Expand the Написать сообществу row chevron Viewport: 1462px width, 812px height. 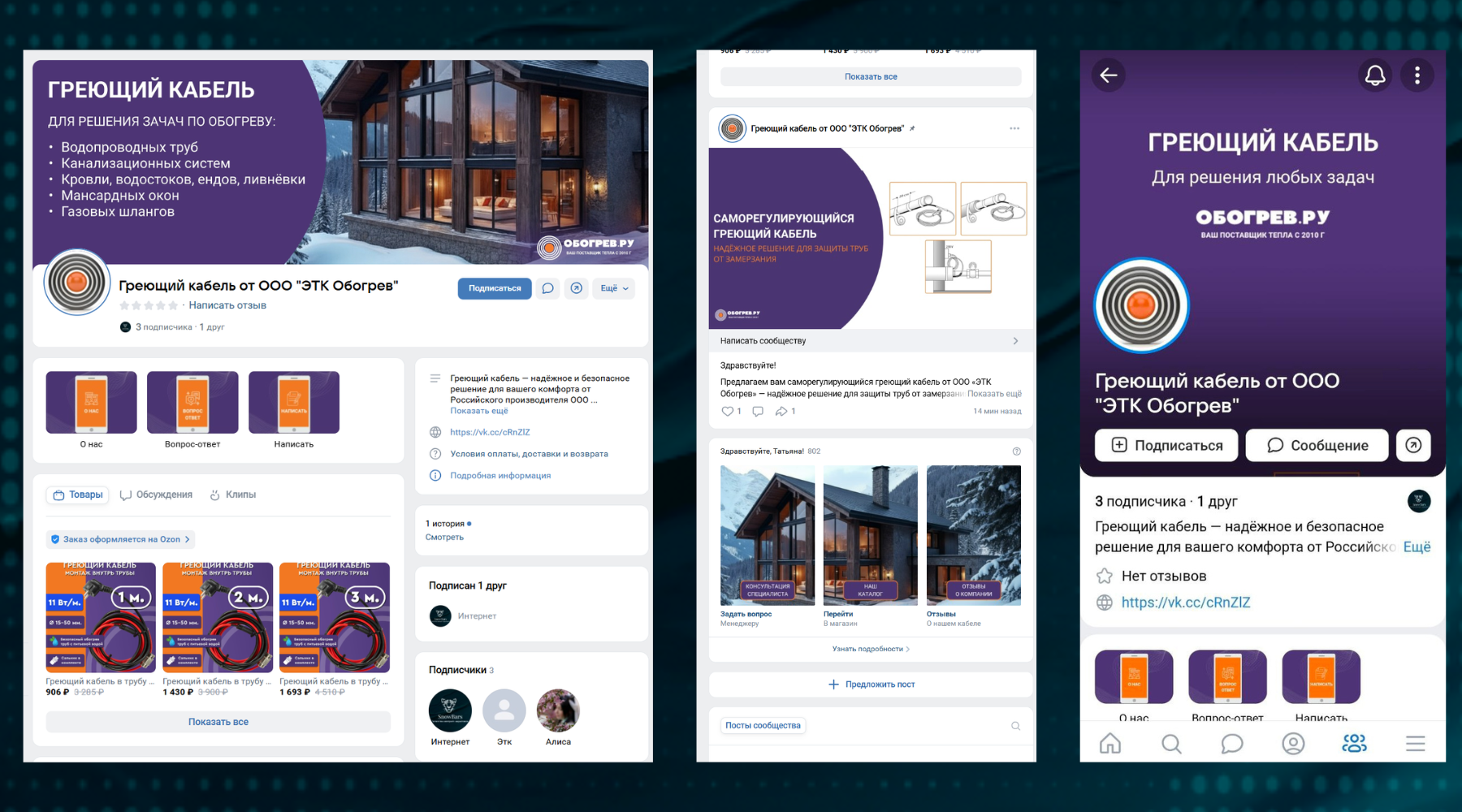coord(1015,341)
